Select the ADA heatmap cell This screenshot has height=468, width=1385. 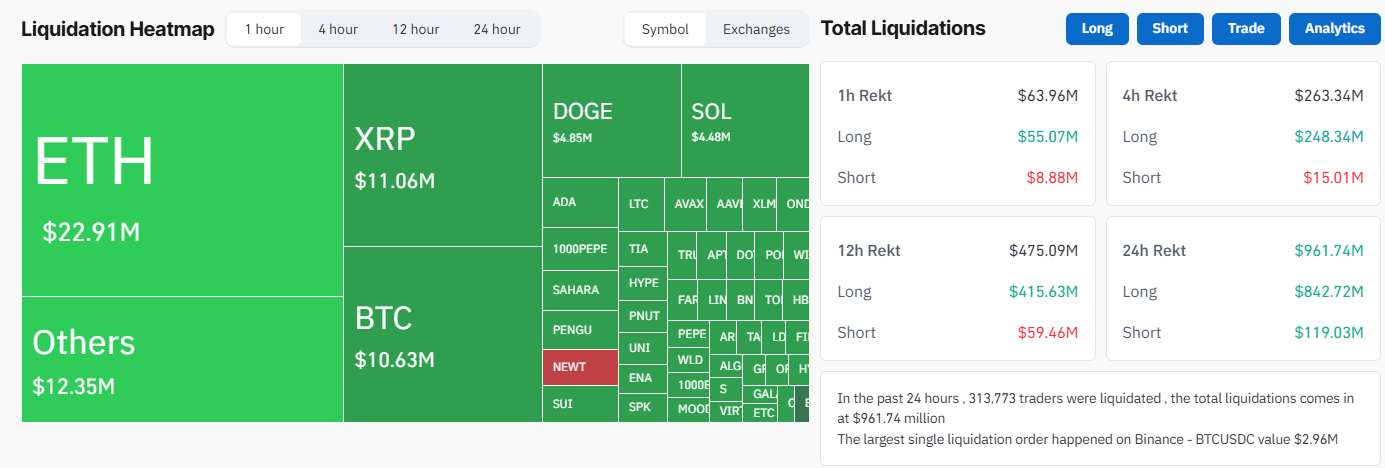pos(580,203)
